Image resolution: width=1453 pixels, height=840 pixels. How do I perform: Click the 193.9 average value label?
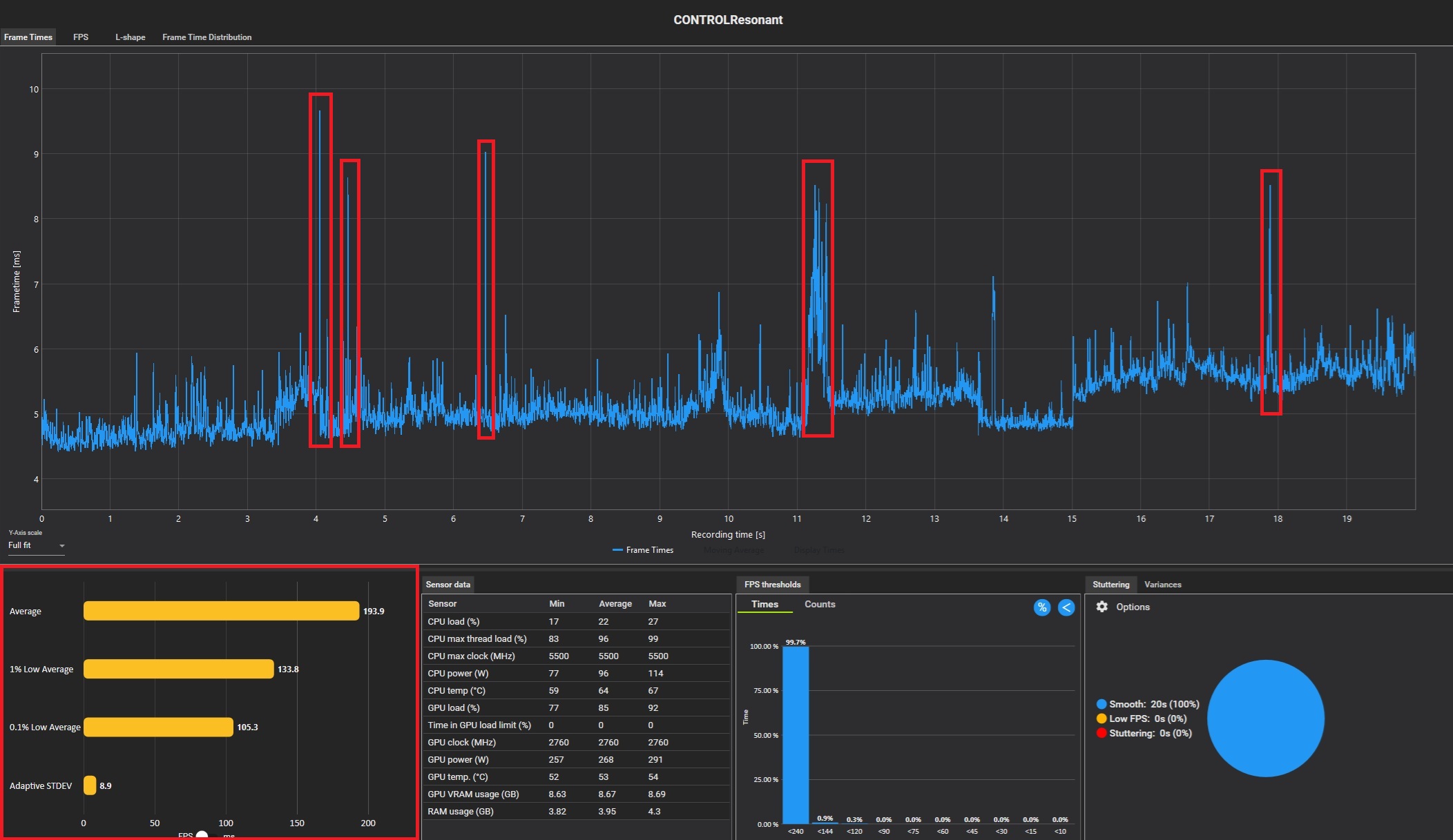click(374, 611)
